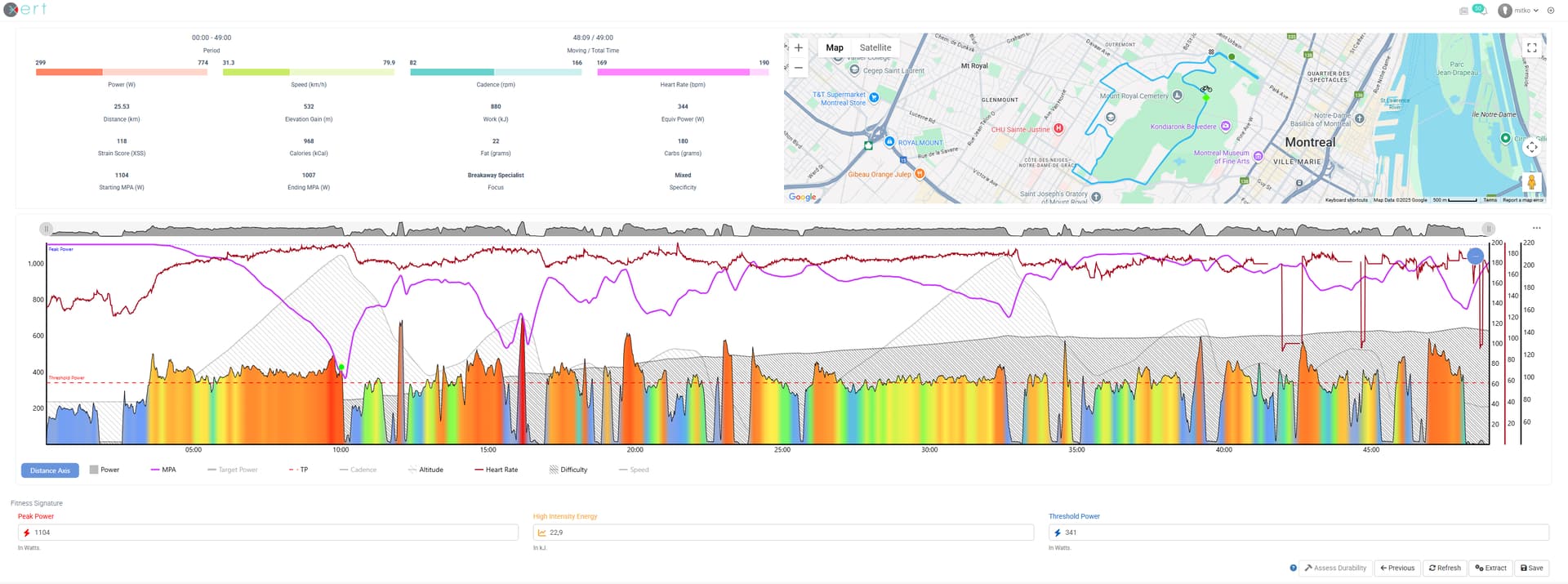Switch map to Satellite view

(x=875, y=48)
